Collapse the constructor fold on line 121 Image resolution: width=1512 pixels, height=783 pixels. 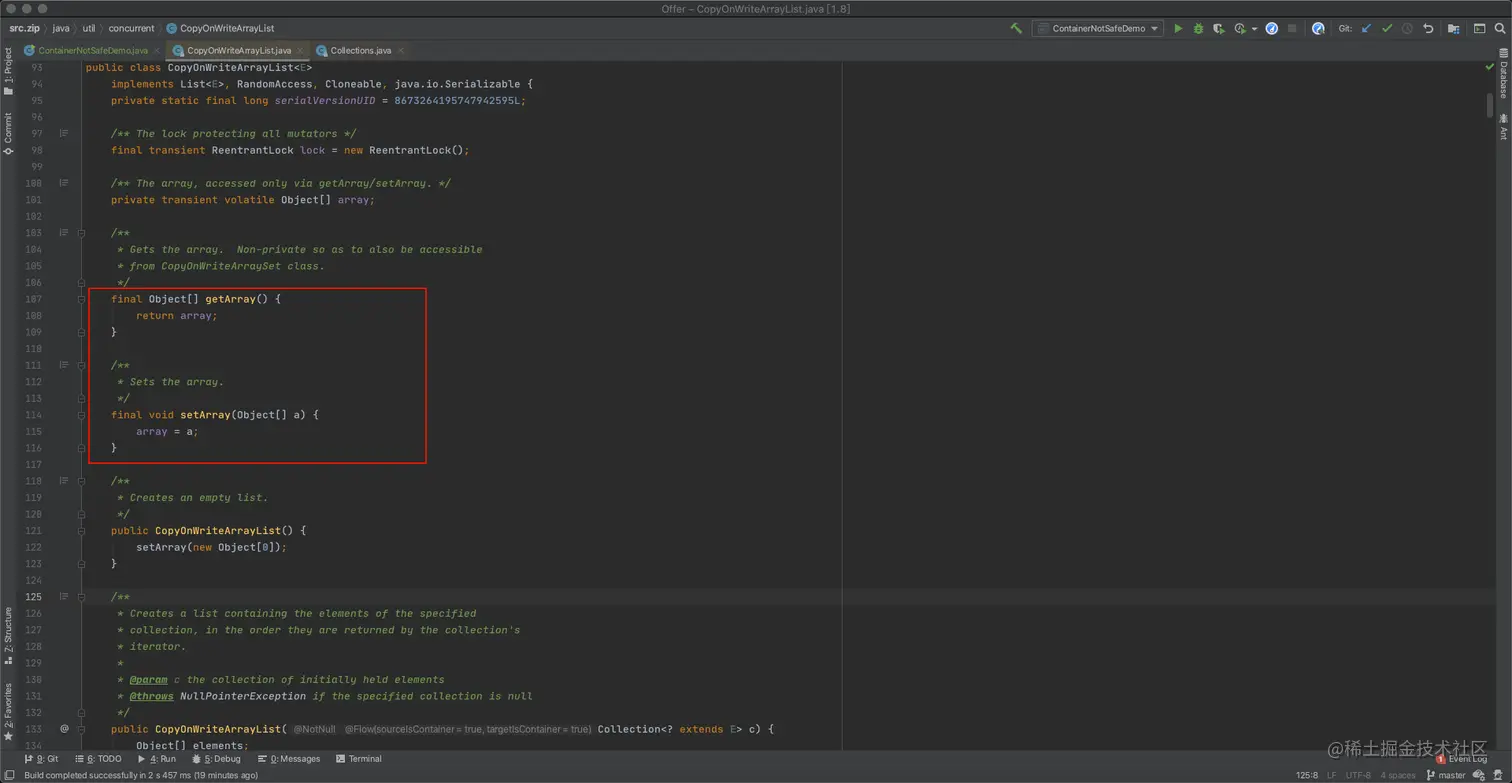pyautogui.click(x=82, y=530)
